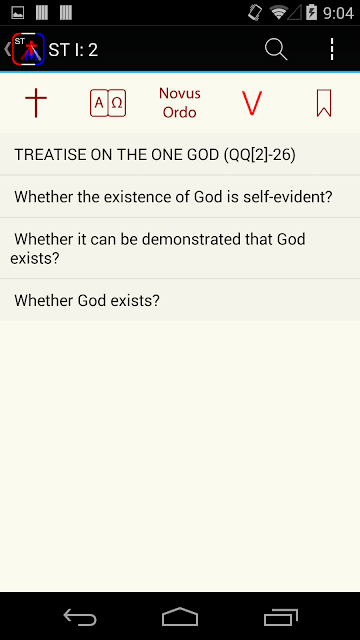Image resolution: width=360 pixels, height=640 pixels.
Task: Open Treatise on the One God entry
Action: coord(180,154)
